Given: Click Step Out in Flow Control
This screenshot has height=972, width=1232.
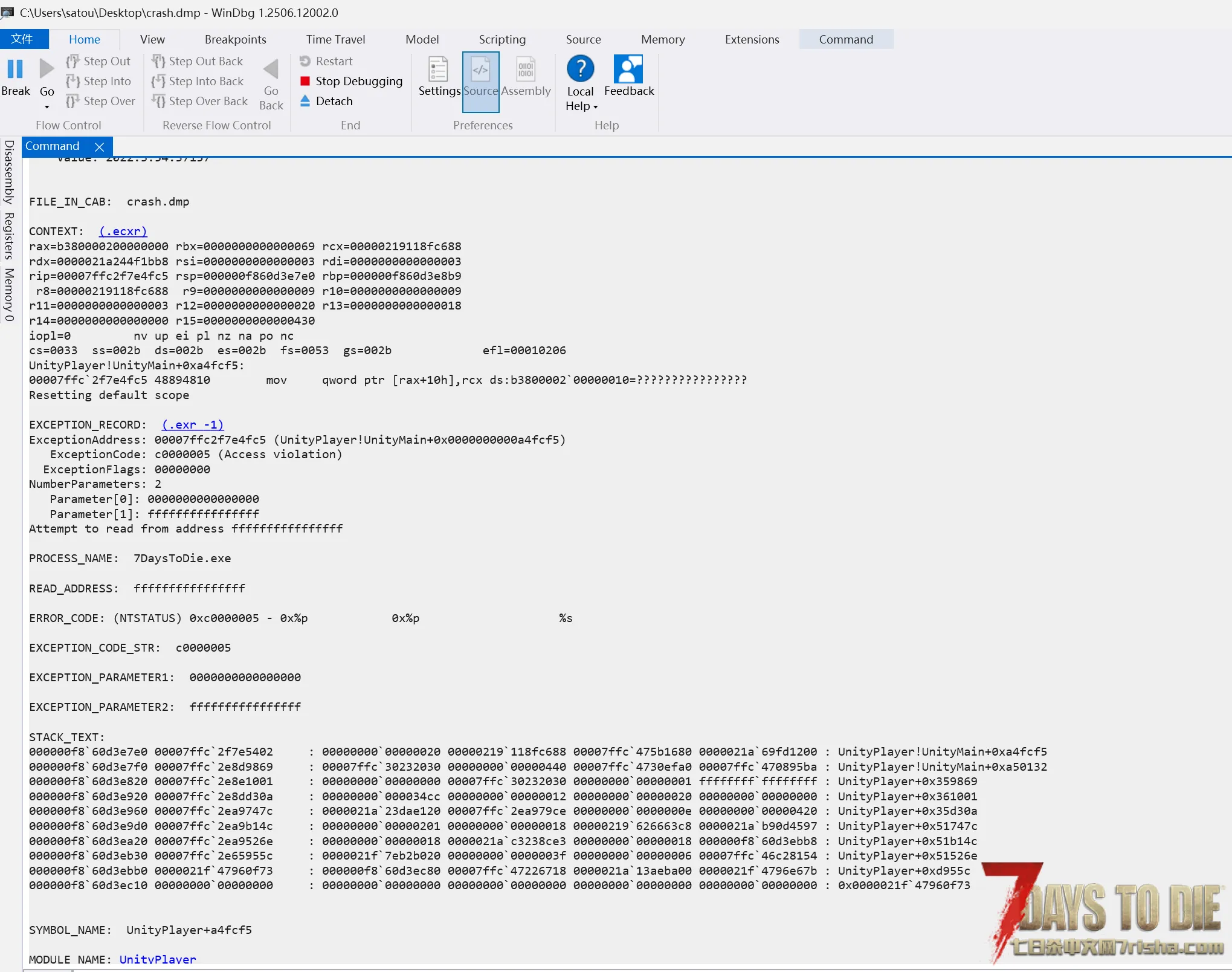Looking at the screenshot, I should (98, 61).
